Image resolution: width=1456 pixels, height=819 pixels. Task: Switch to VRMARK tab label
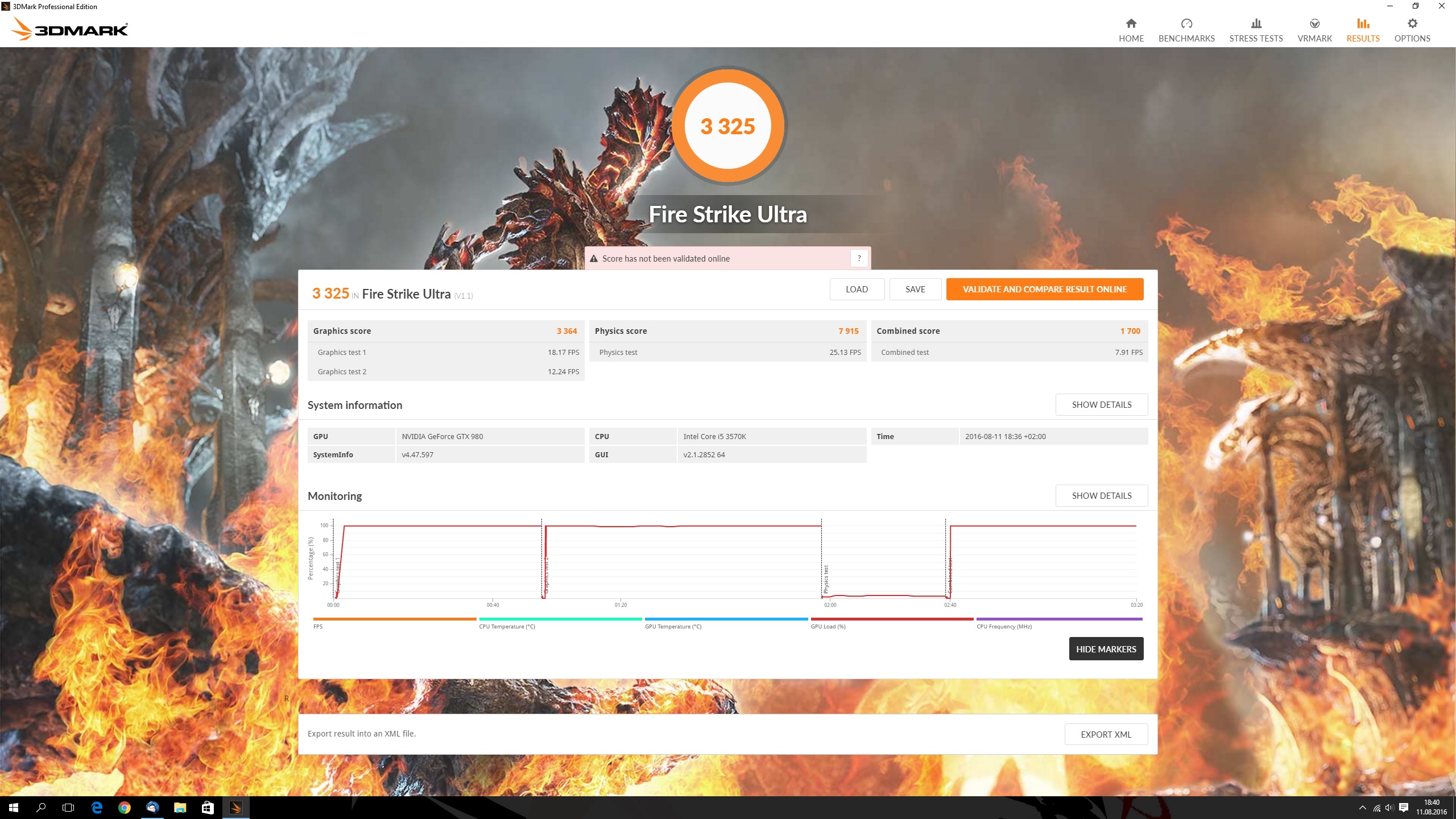(1314, 39)
